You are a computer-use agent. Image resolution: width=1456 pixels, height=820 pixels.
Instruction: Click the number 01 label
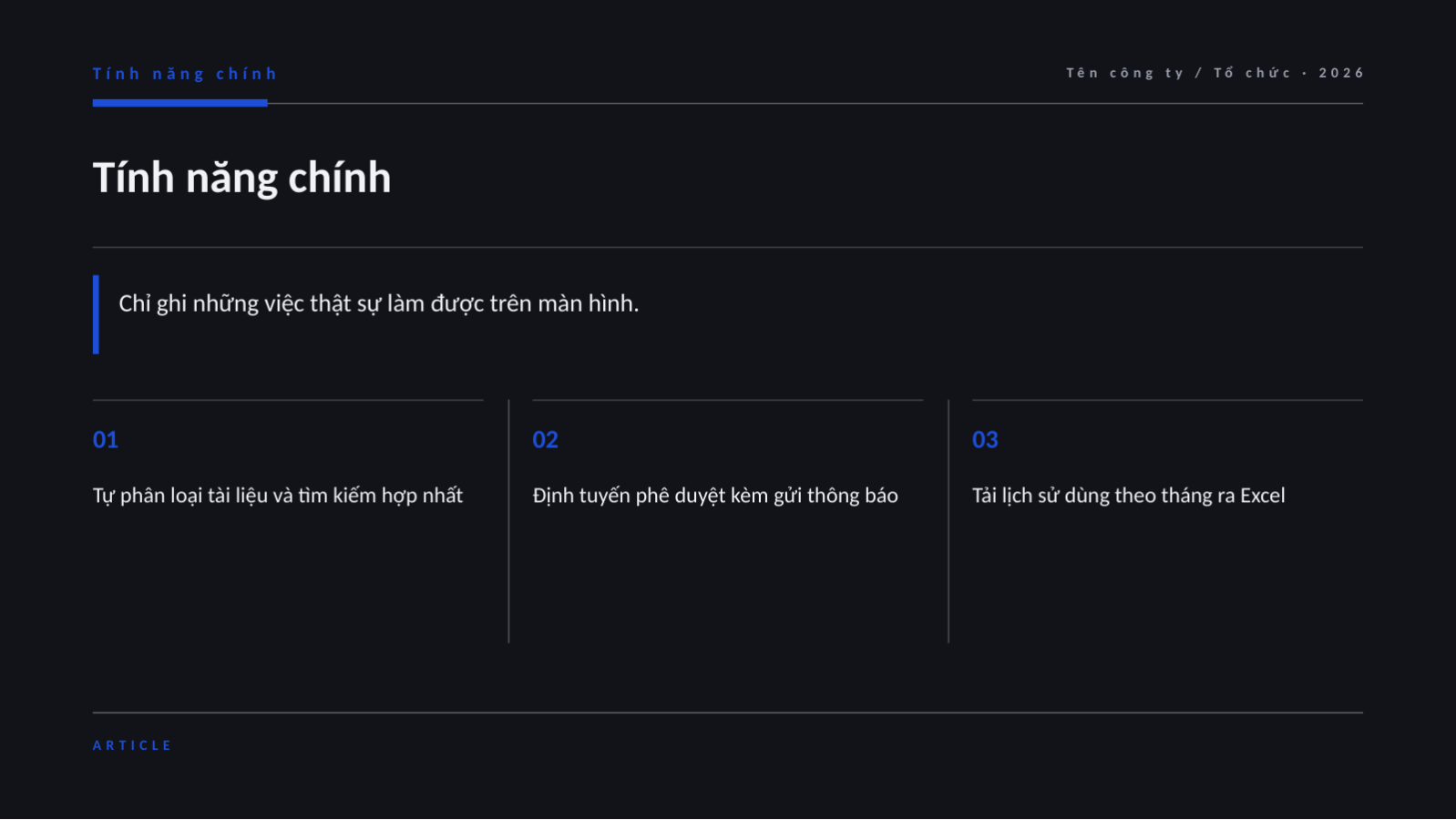106,440
